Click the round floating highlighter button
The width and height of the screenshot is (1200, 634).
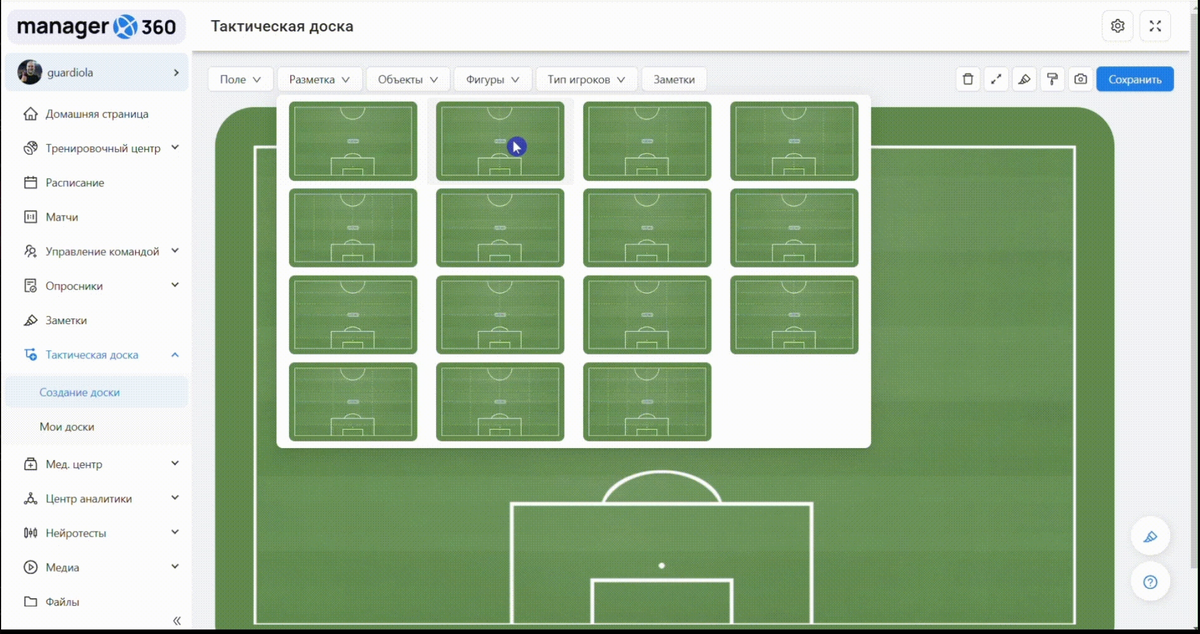coord(1150,537)
